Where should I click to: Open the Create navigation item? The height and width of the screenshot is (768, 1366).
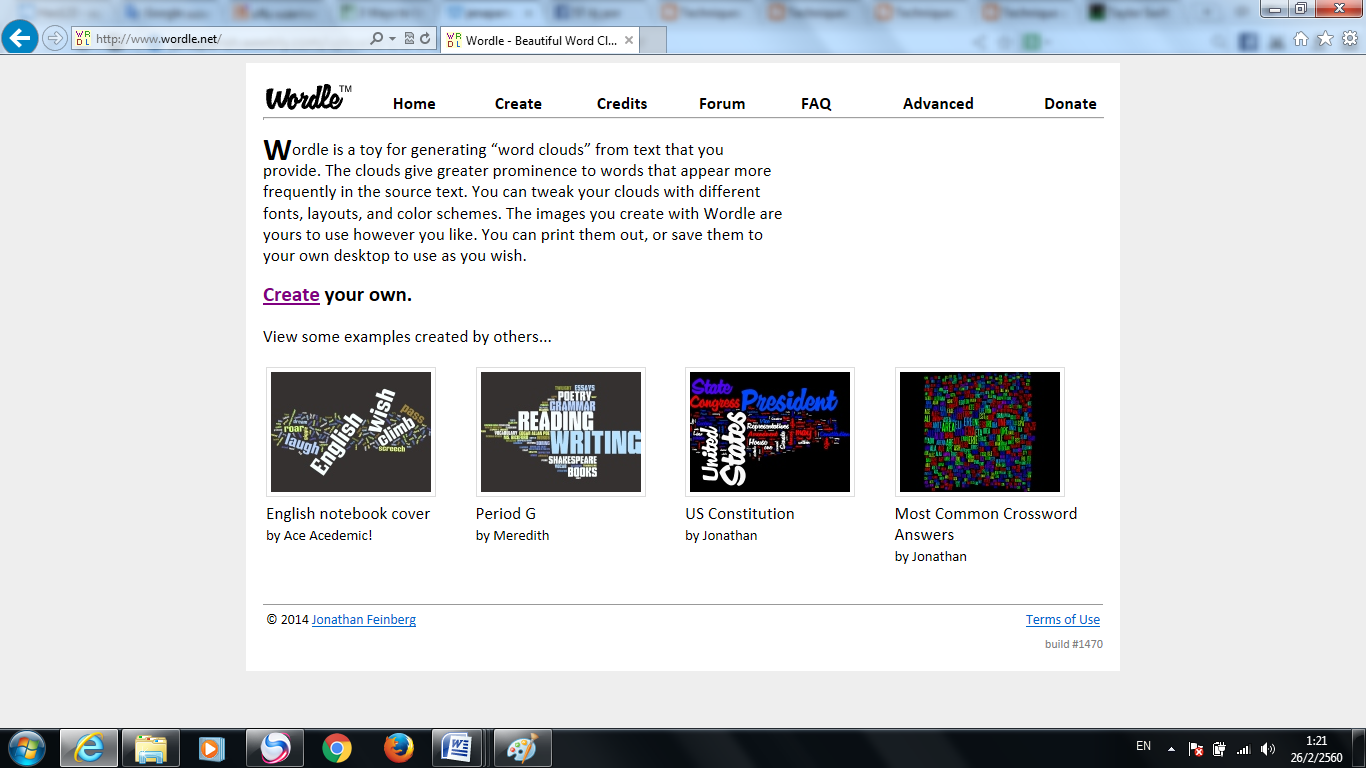pyautogui.click(x=518, y=104)
